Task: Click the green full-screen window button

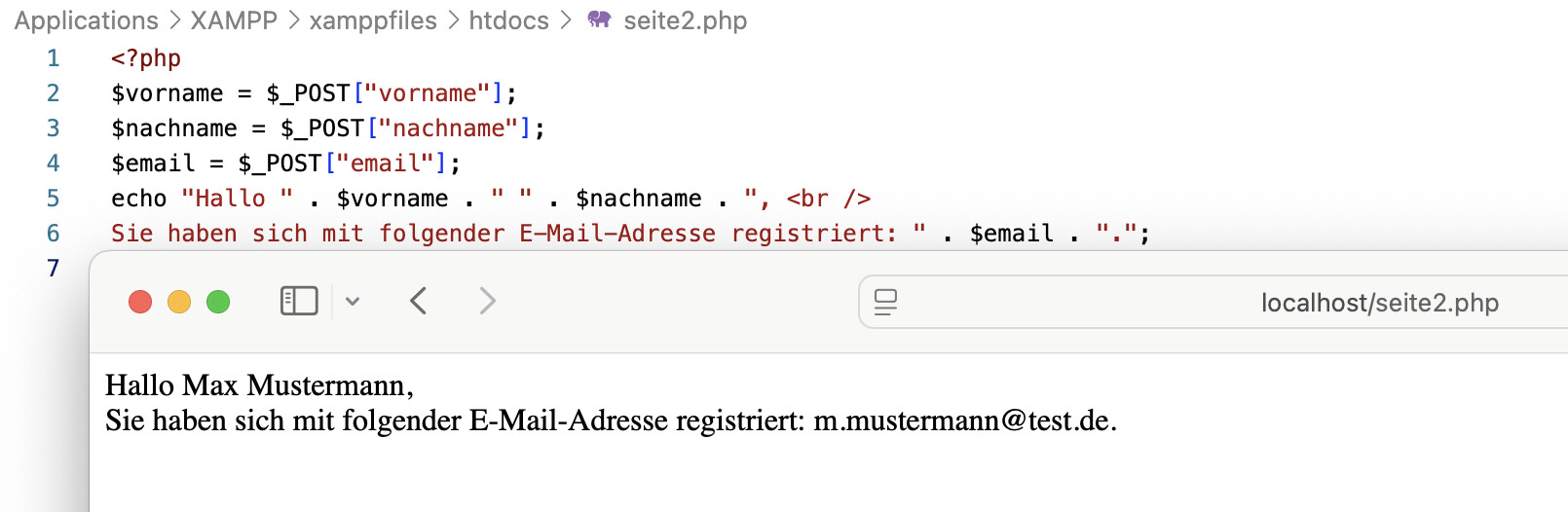Action: 218,302
